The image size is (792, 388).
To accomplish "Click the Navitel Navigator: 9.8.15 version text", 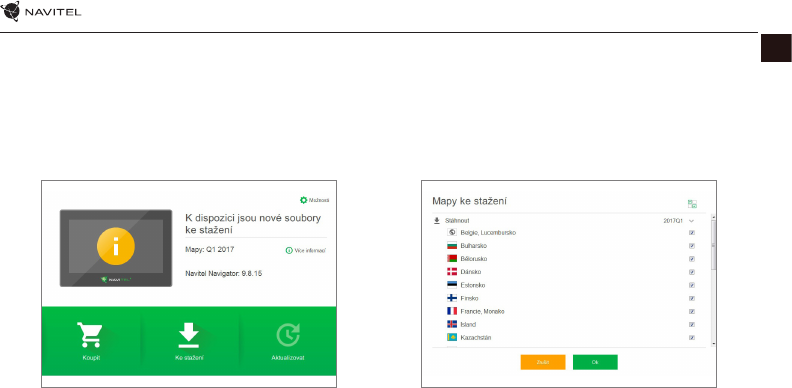I will click(x=224, y=274).
